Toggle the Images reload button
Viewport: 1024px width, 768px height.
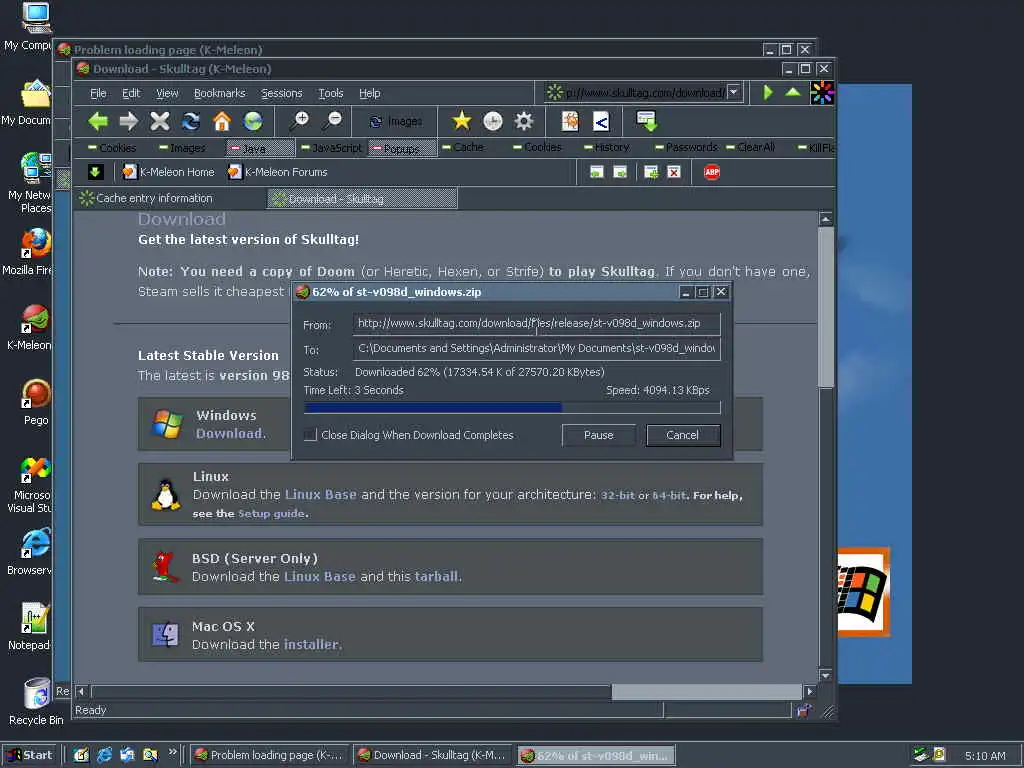[x=396, y=121]
